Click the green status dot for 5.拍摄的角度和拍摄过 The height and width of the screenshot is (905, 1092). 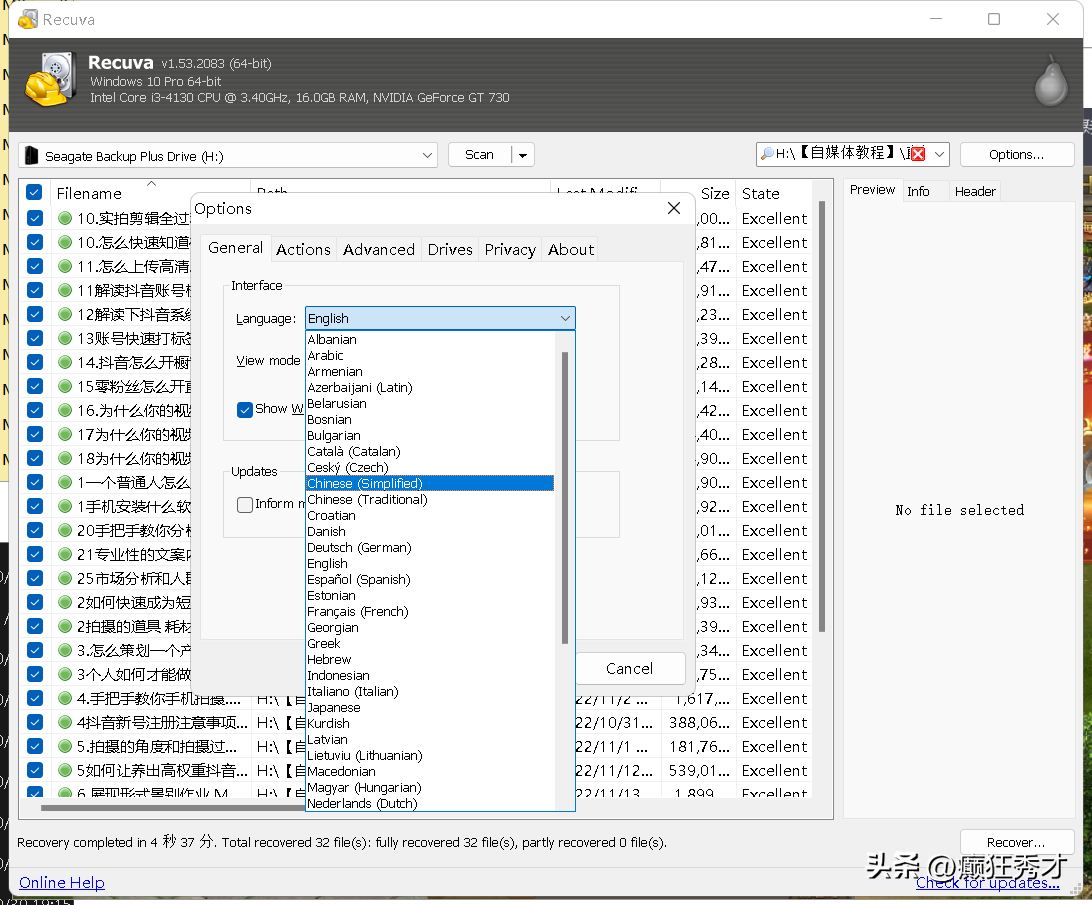pyautogui.click(x=65, y=746)
